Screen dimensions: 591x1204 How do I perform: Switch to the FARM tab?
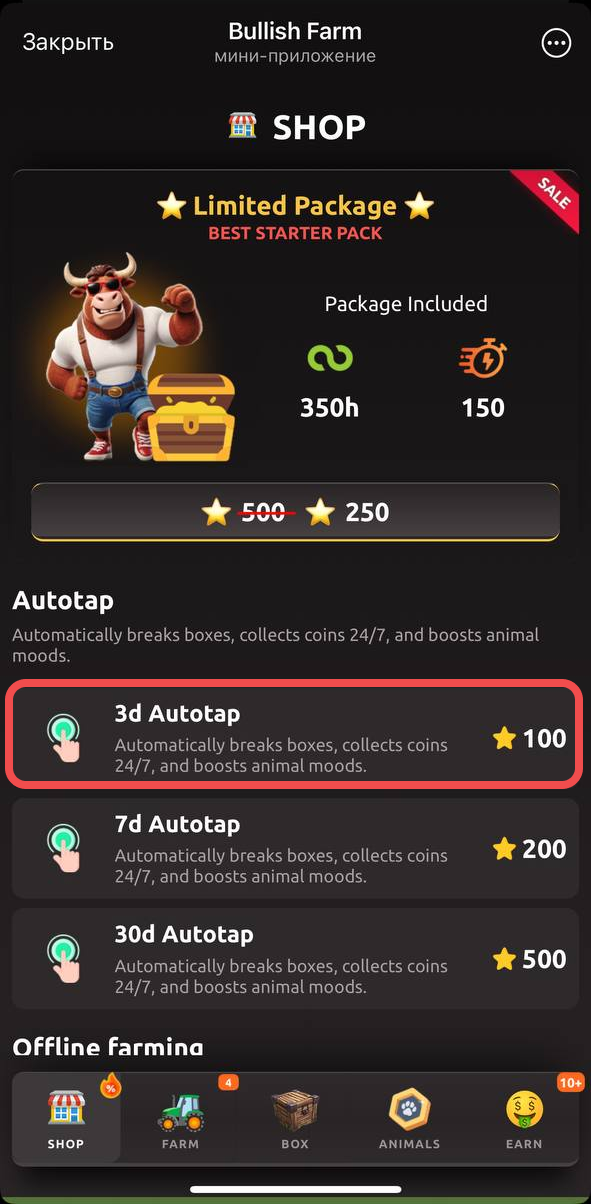(x=181, y=1119)
